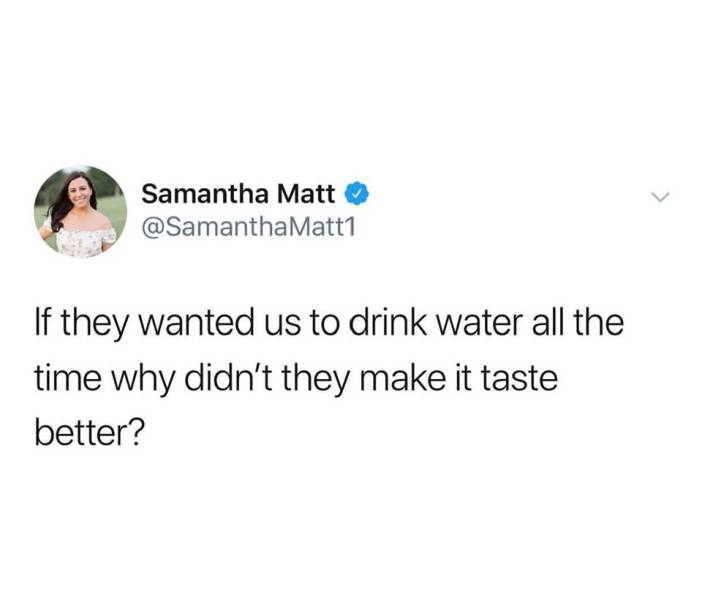This screenshot has height=600, width=702.
Task: Click the word "time" on second line
Action: 68,378
